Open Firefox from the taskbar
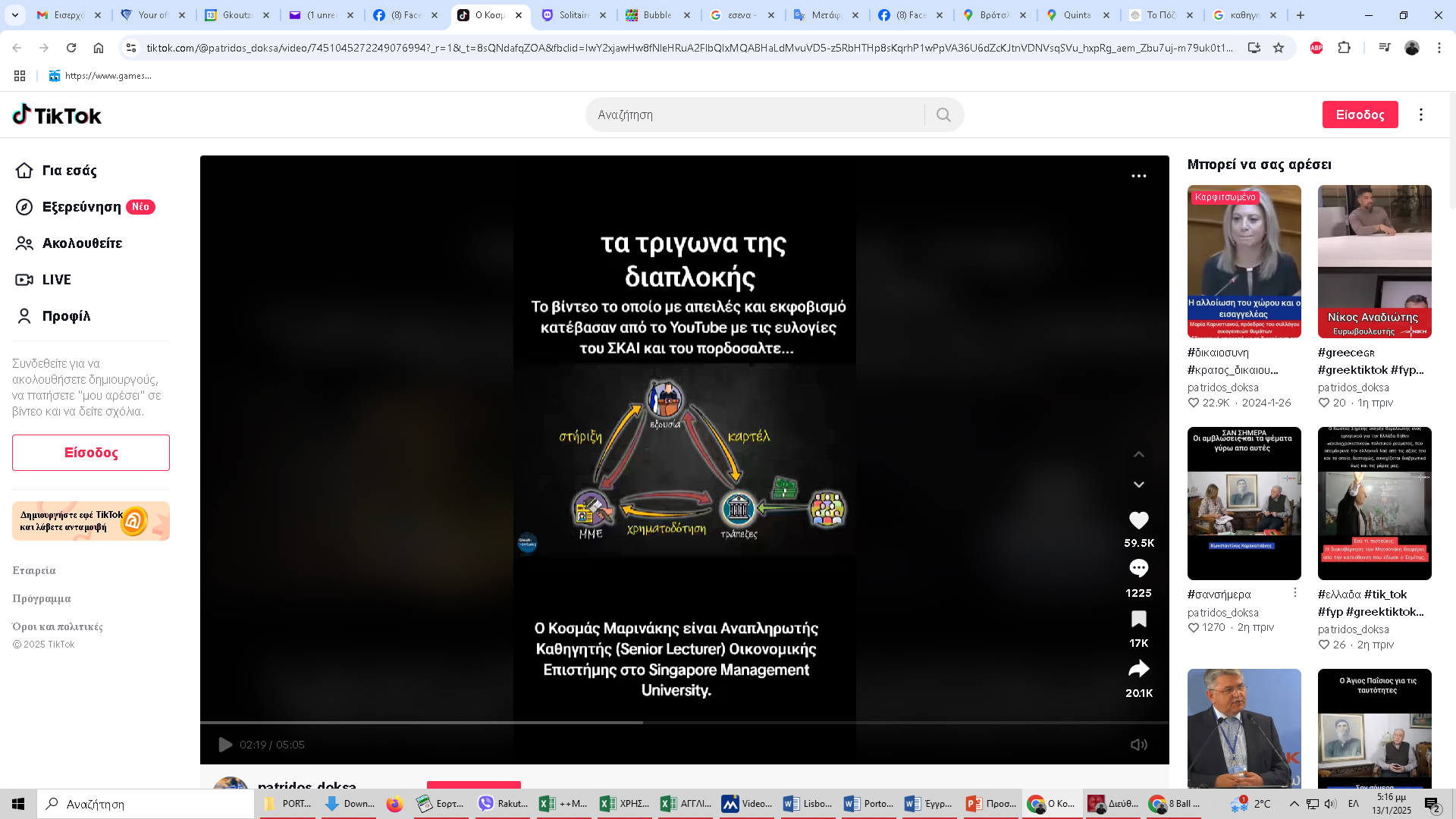 point(394,804)
